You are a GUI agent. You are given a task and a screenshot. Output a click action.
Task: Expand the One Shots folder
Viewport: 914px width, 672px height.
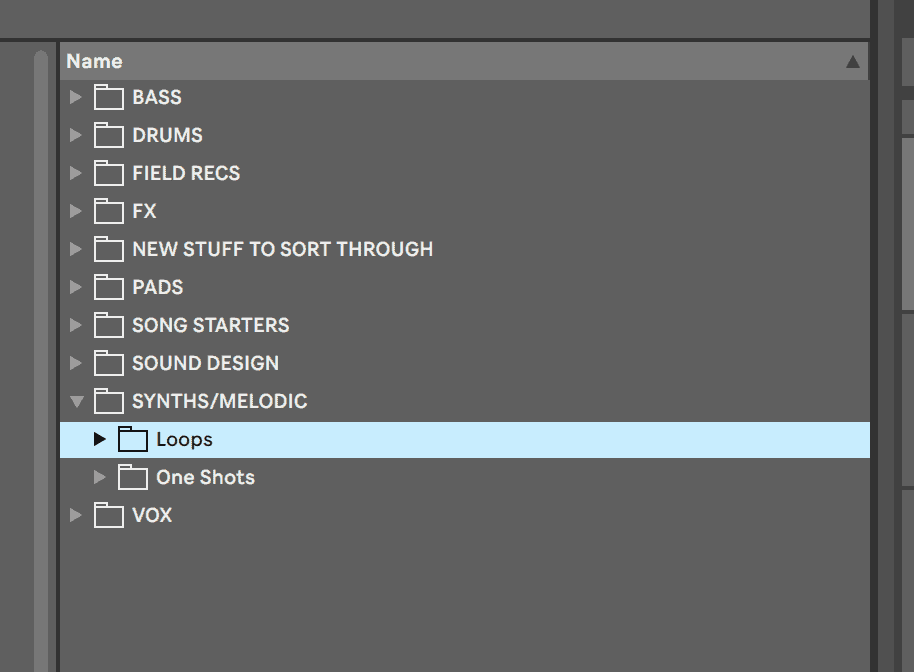100,477
